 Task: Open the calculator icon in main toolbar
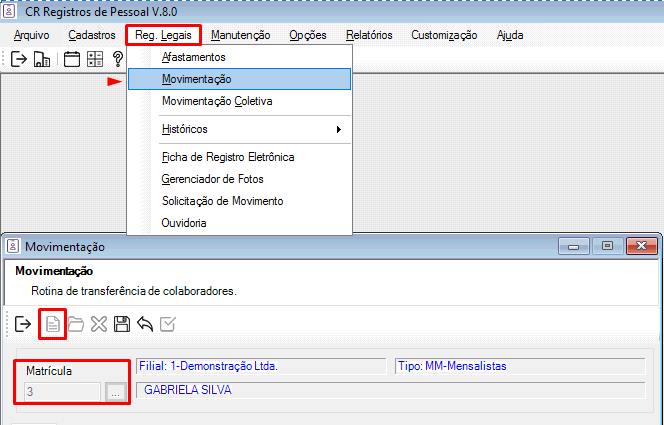tap(95, 59)
